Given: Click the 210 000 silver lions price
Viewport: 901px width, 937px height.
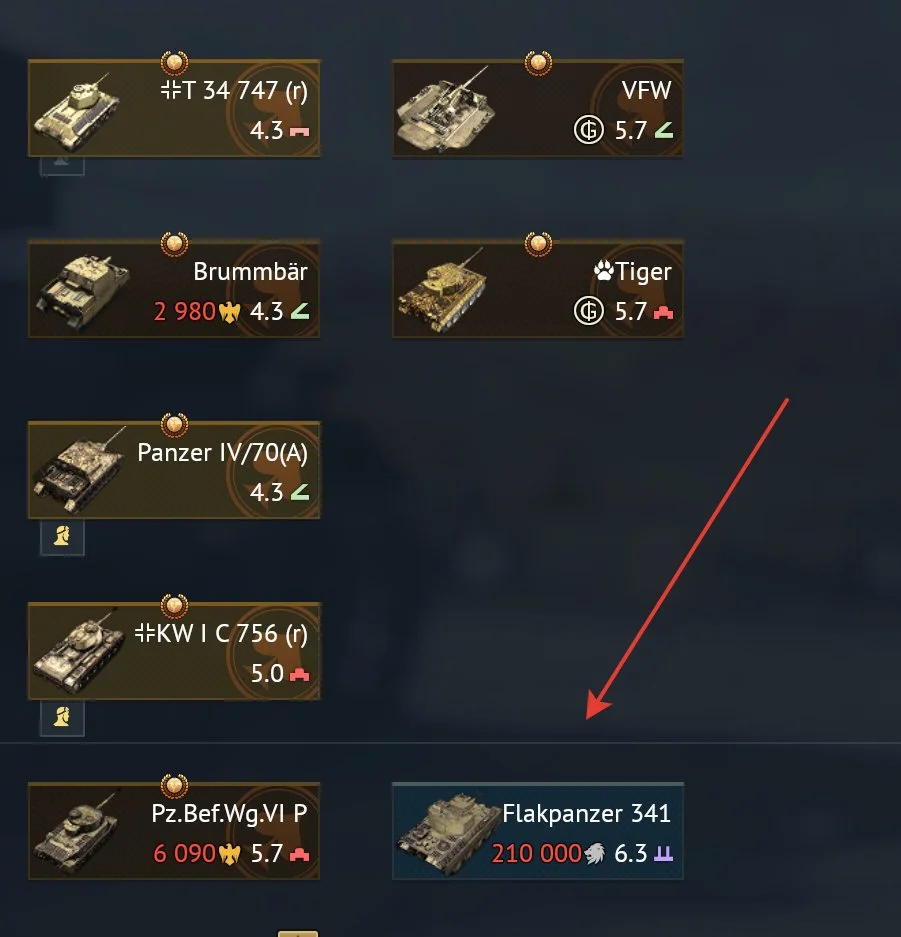Looking at the screenshot, I should [548, 853].
